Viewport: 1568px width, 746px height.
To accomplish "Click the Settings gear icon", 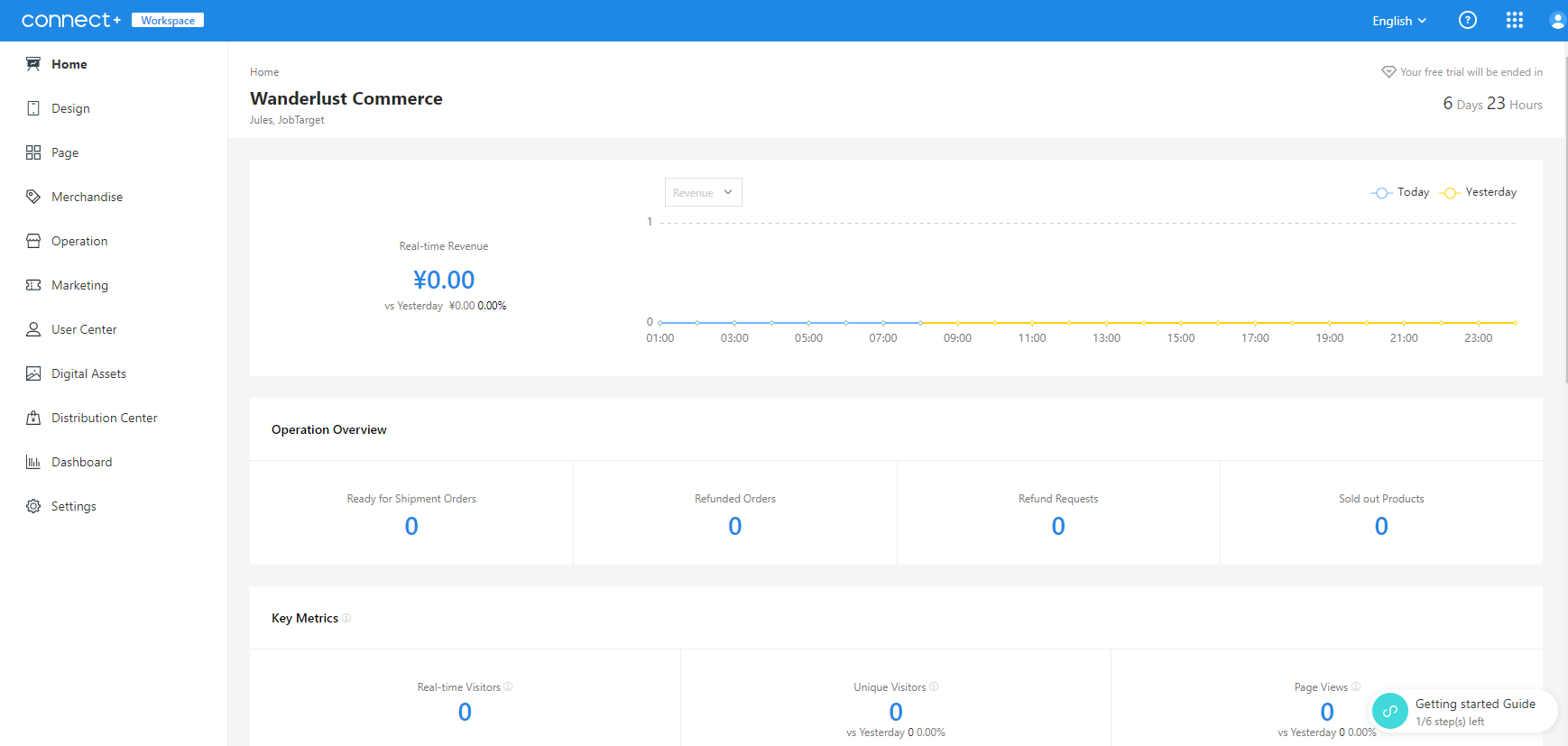I will coord(33,506).
